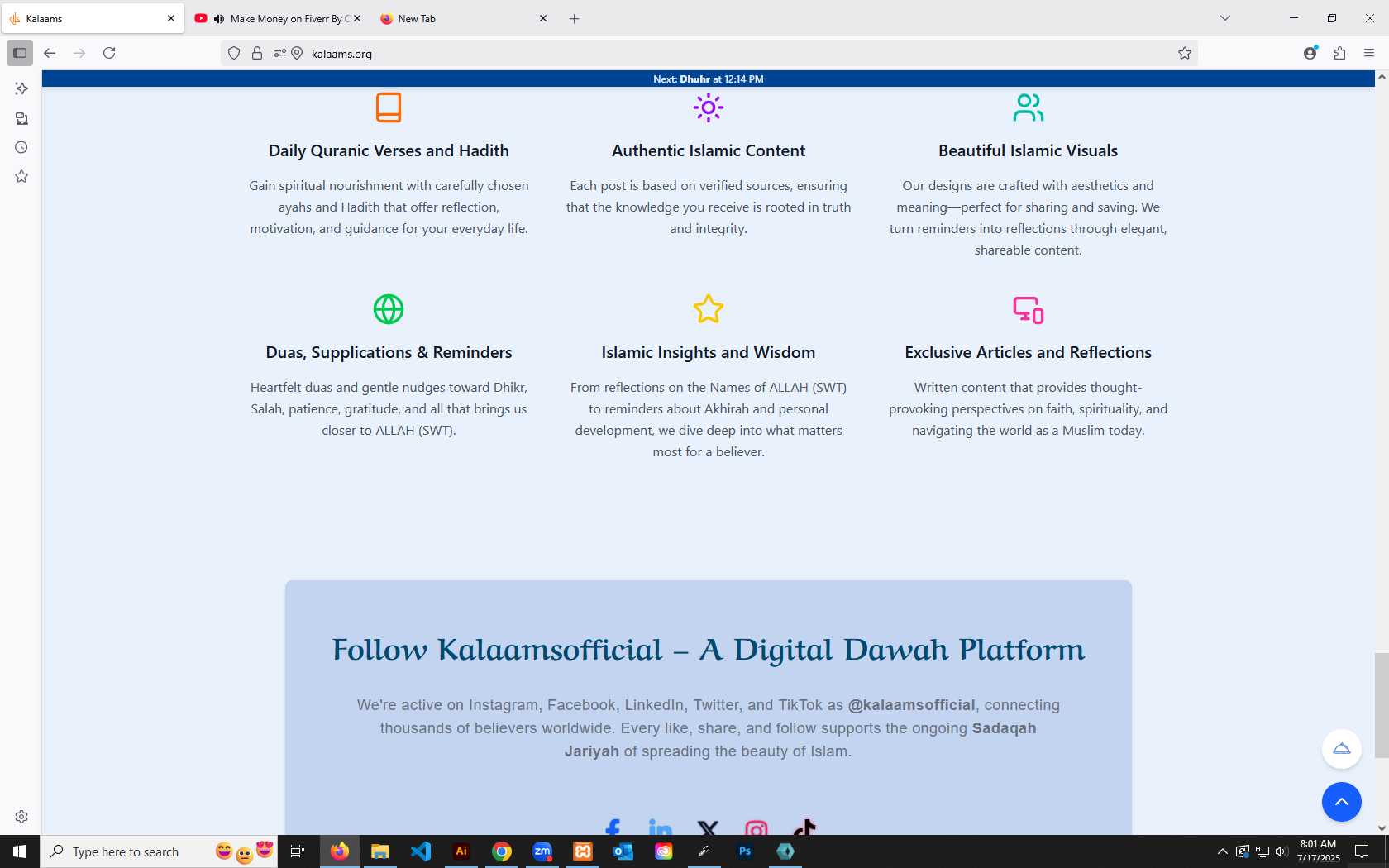Click Authentic Islamic Content heading
The width and height of the screenshot is (1389, 868).
click(709, 150)
